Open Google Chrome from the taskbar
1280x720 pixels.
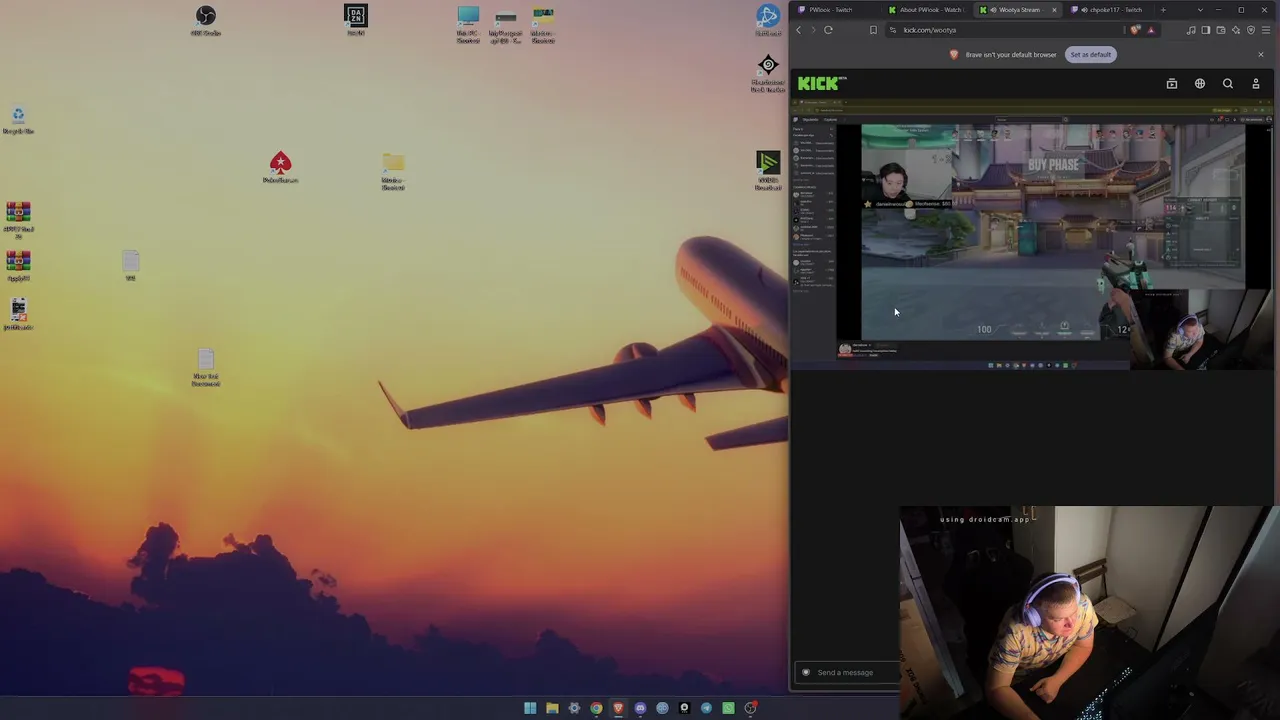596,708
